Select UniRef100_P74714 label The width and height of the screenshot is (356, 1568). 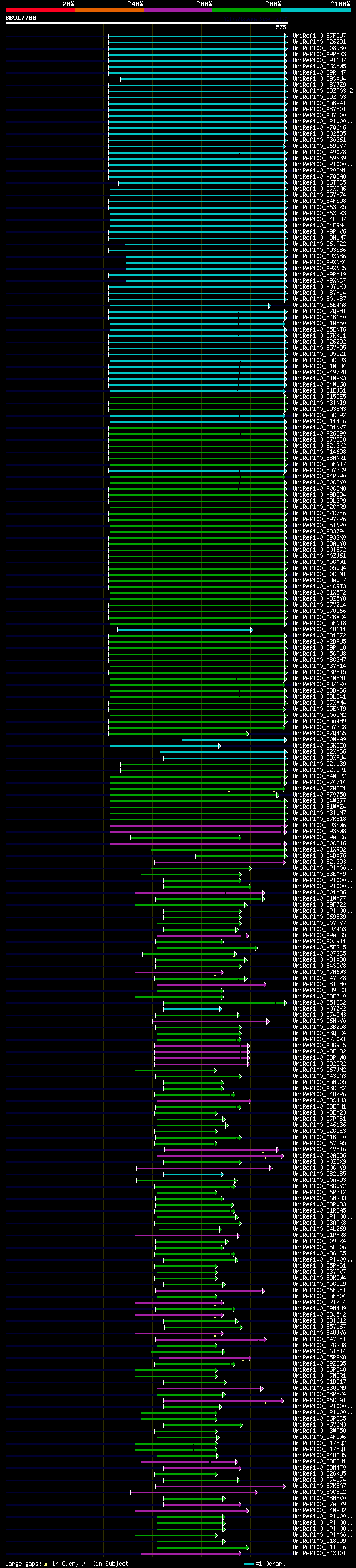coord(319,782)
